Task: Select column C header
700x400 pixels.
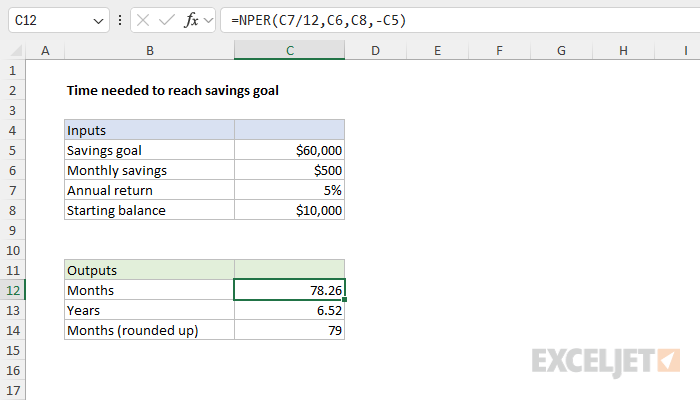Action: 290,50
